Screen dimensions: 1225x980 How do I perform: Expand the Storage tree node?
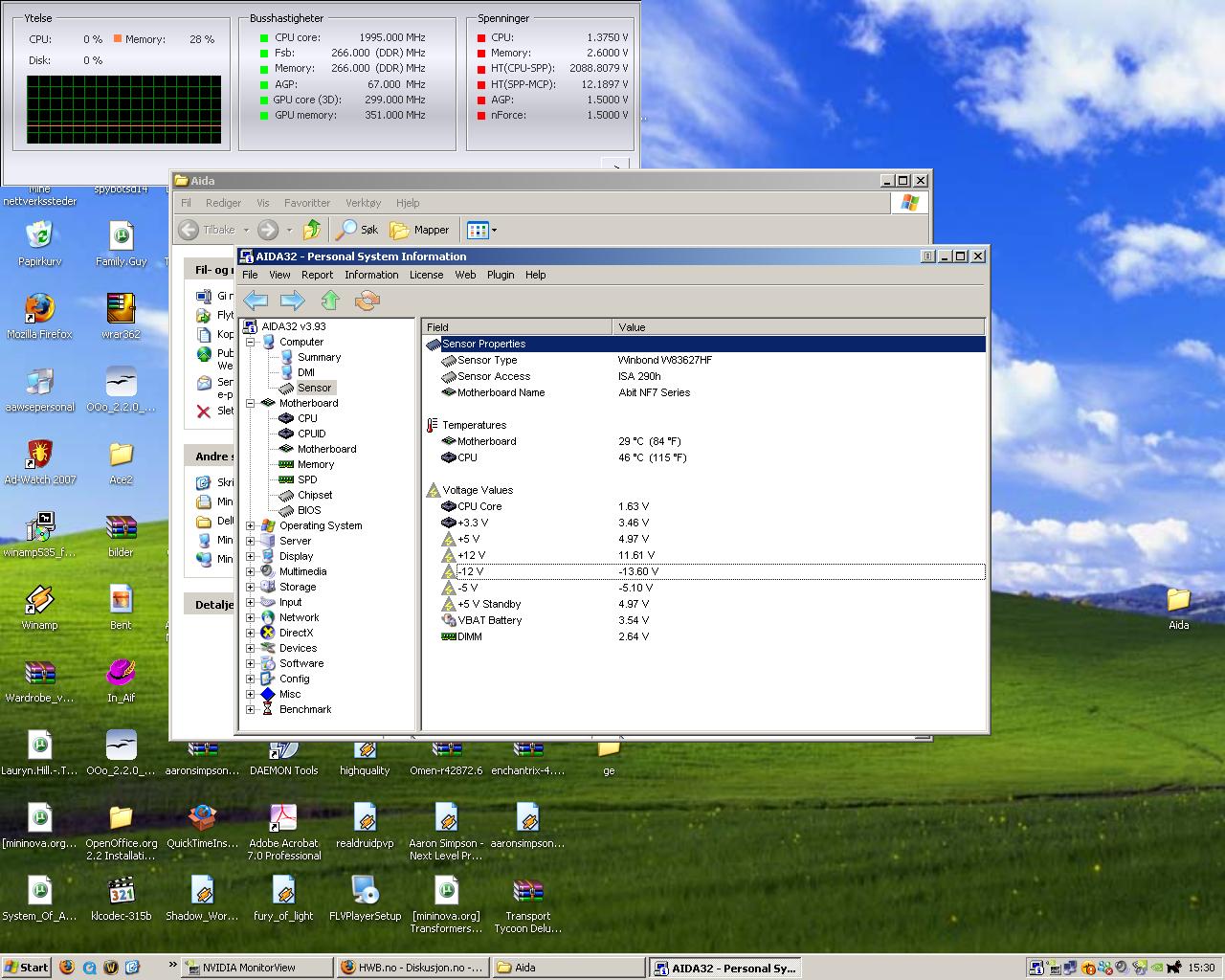(x=251, y=587)
